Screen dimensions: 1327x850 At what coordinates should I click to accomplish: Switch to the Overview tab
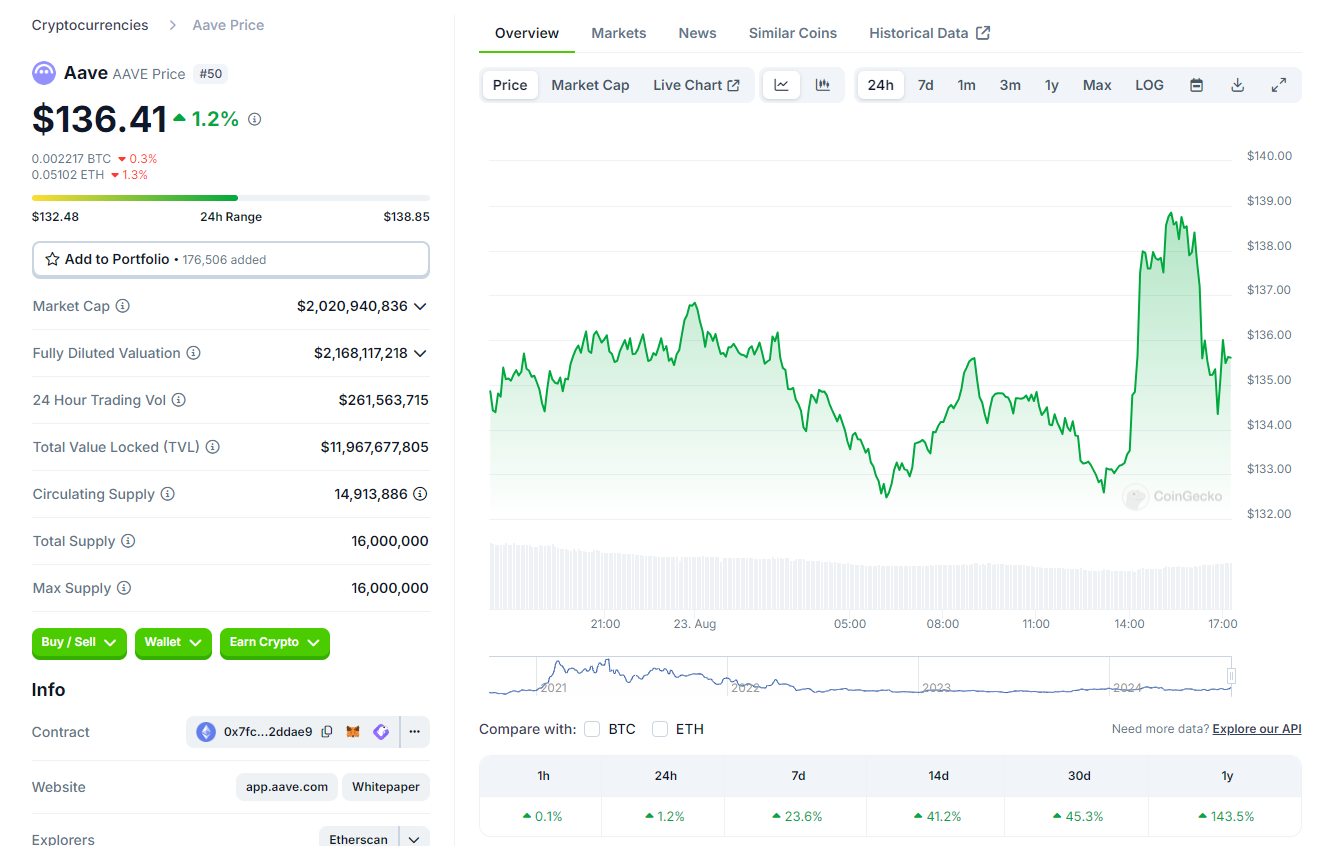[x=527, y=33]
